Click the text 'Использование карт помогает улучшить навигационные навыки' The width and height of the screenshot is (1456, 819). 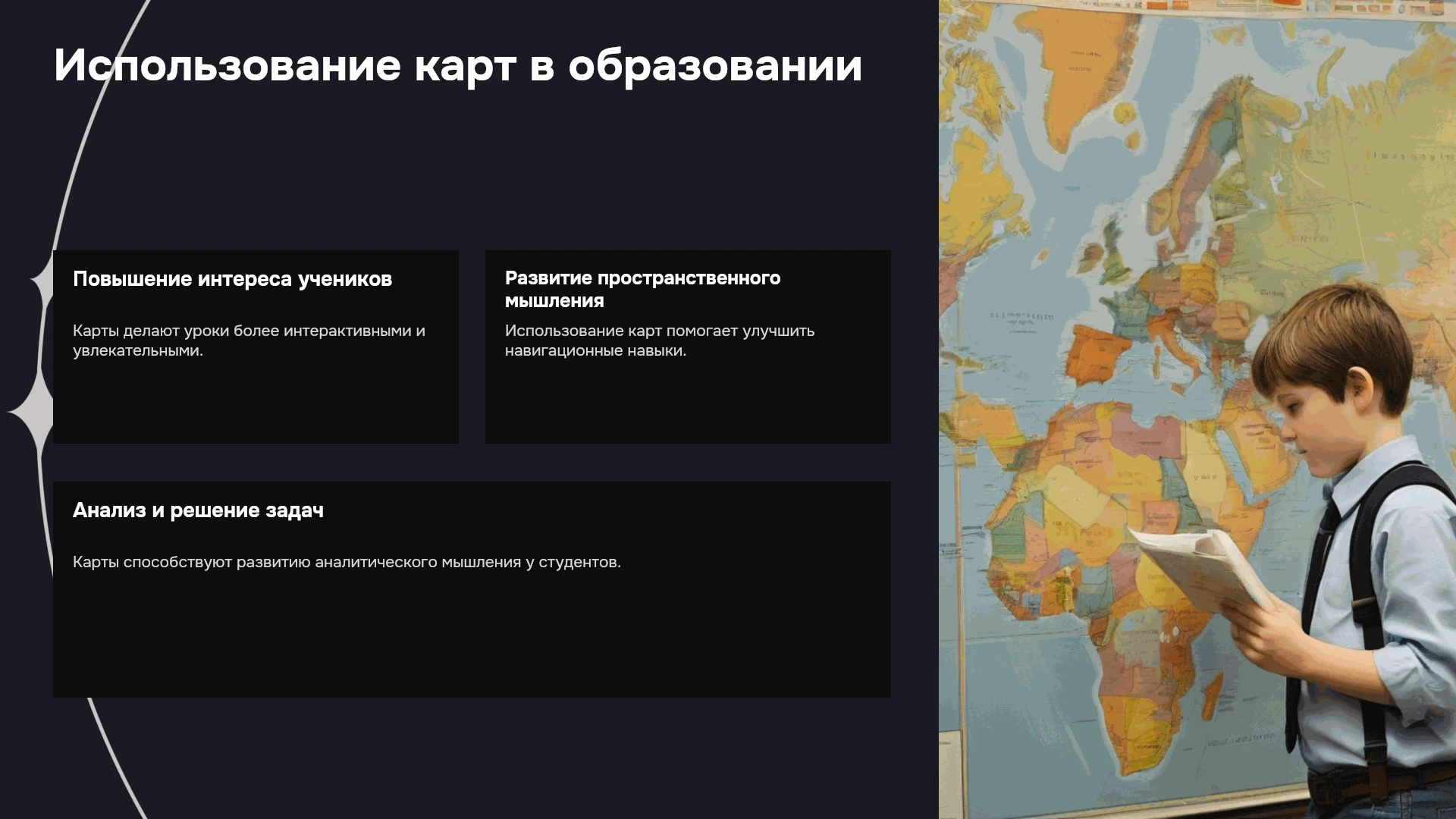(x=660, y=340)
